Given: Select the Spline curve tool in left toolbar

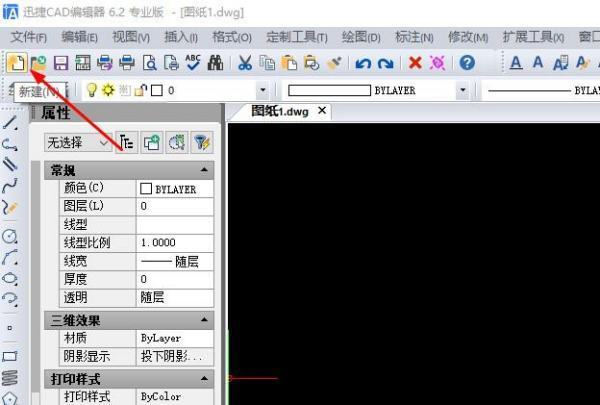Looking at the screenshot, I should tap(10, 186).
